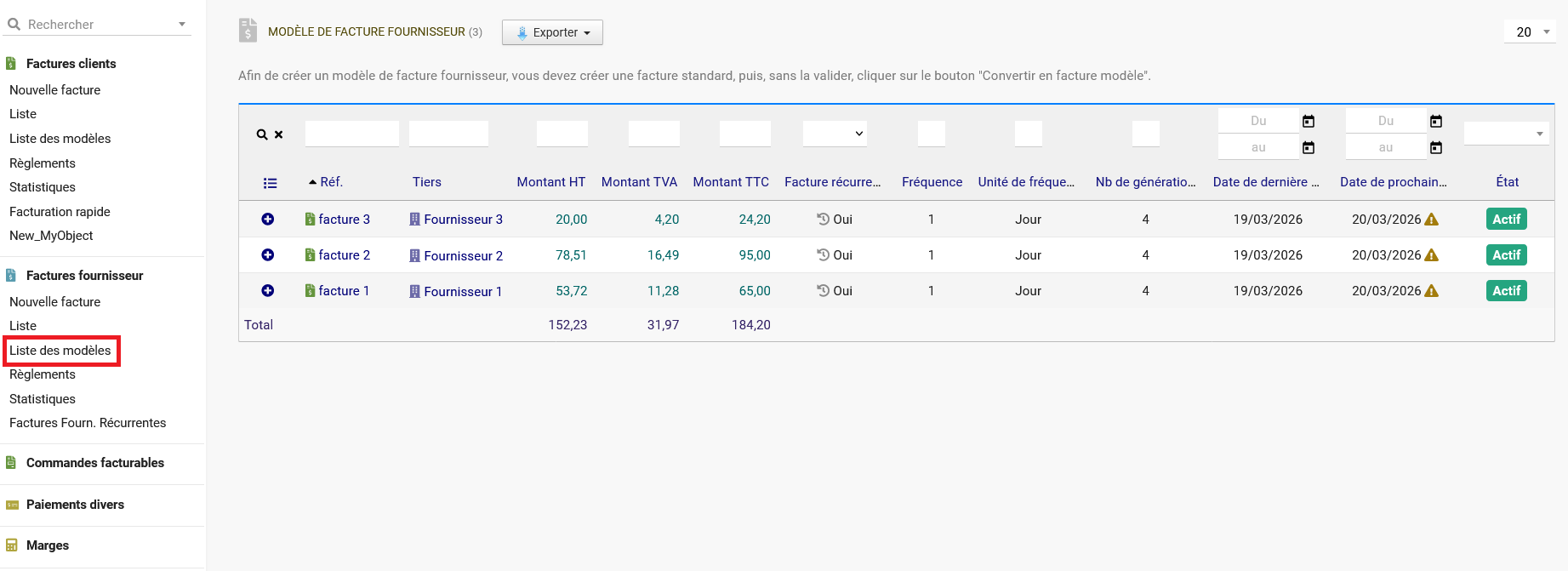
Task: Click the warning icon on facture 2 row
Action: click(1432, 255)
